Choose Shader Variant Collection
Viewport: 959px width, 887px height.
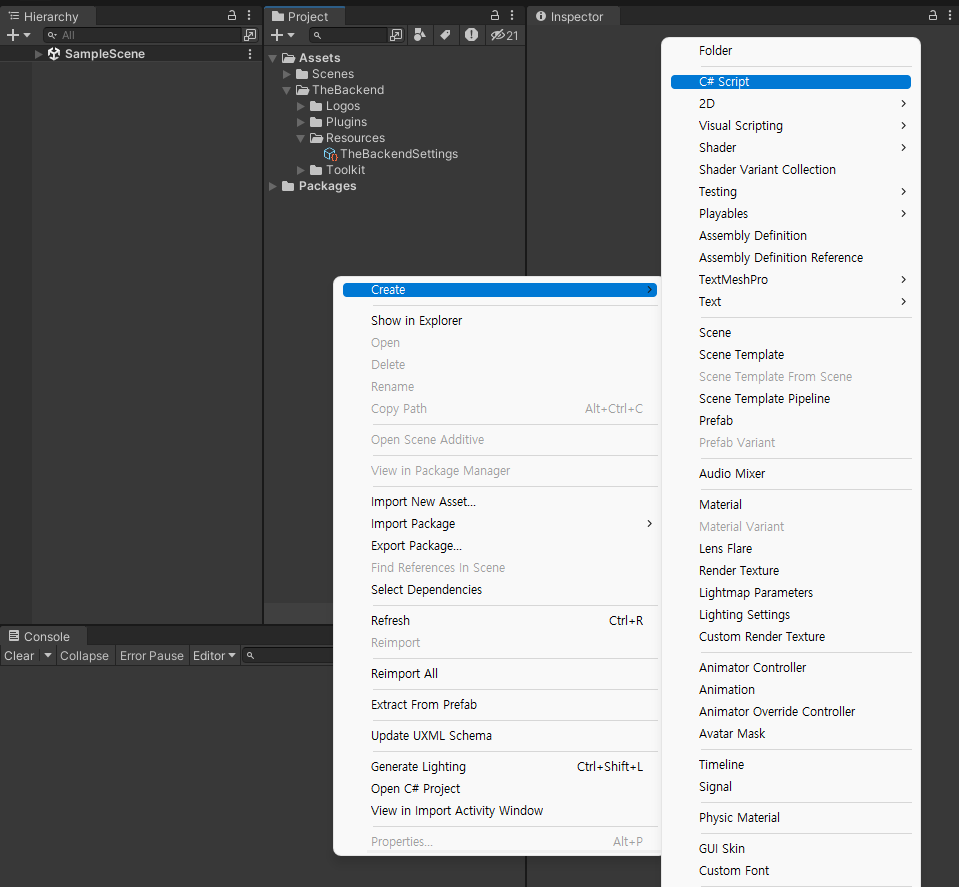click(791, 169)
